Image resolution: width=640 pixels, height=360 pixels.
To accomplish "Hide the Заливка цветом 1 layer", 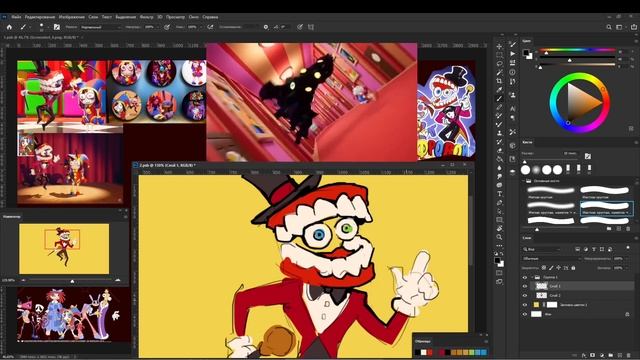I will point(525,305).
